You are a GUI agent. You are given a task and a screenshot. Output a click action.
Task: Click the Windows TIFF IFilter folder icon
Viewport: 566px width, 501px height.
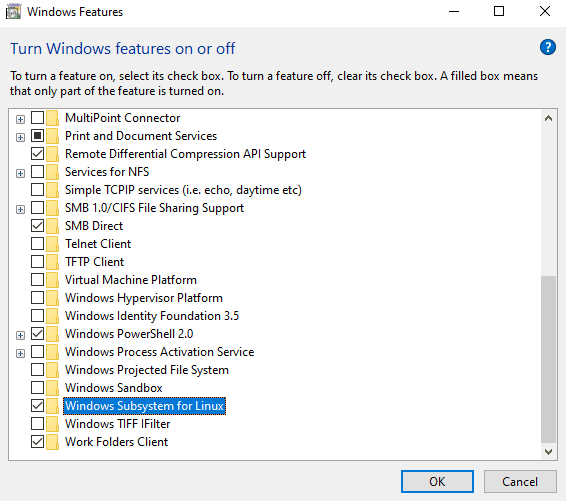click(x=52, y=424)
